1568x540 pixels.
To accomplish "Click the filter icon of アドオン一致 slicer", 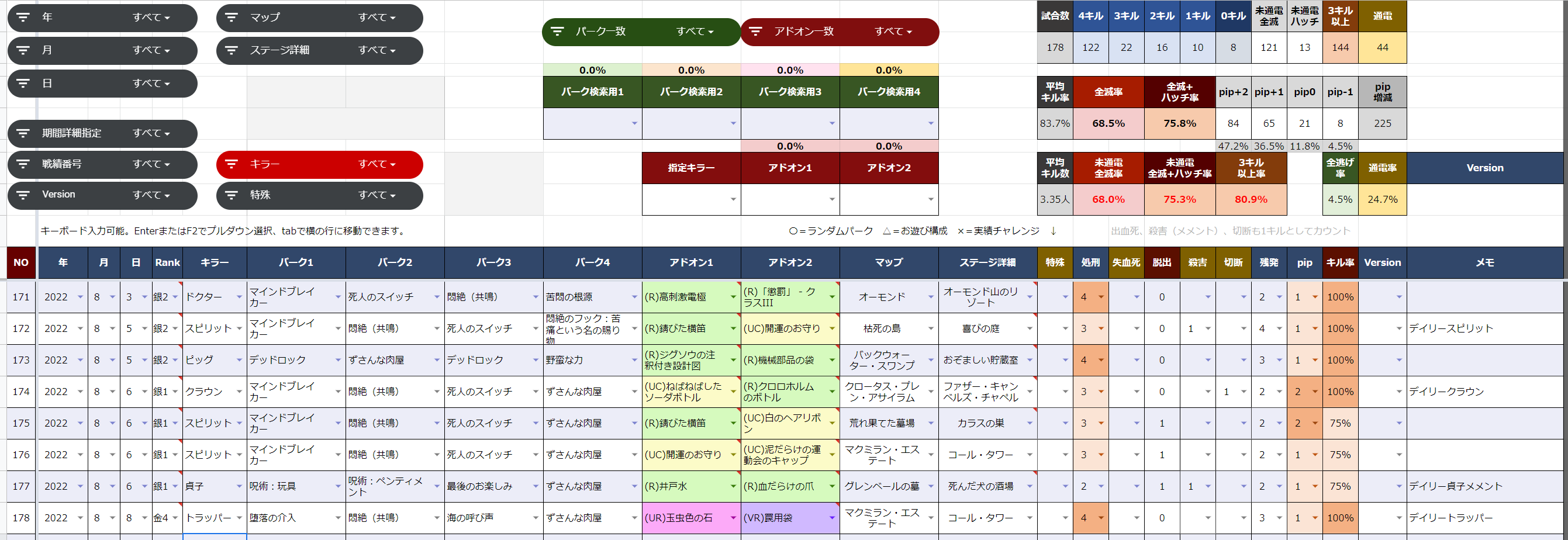I will click(755, 31).
